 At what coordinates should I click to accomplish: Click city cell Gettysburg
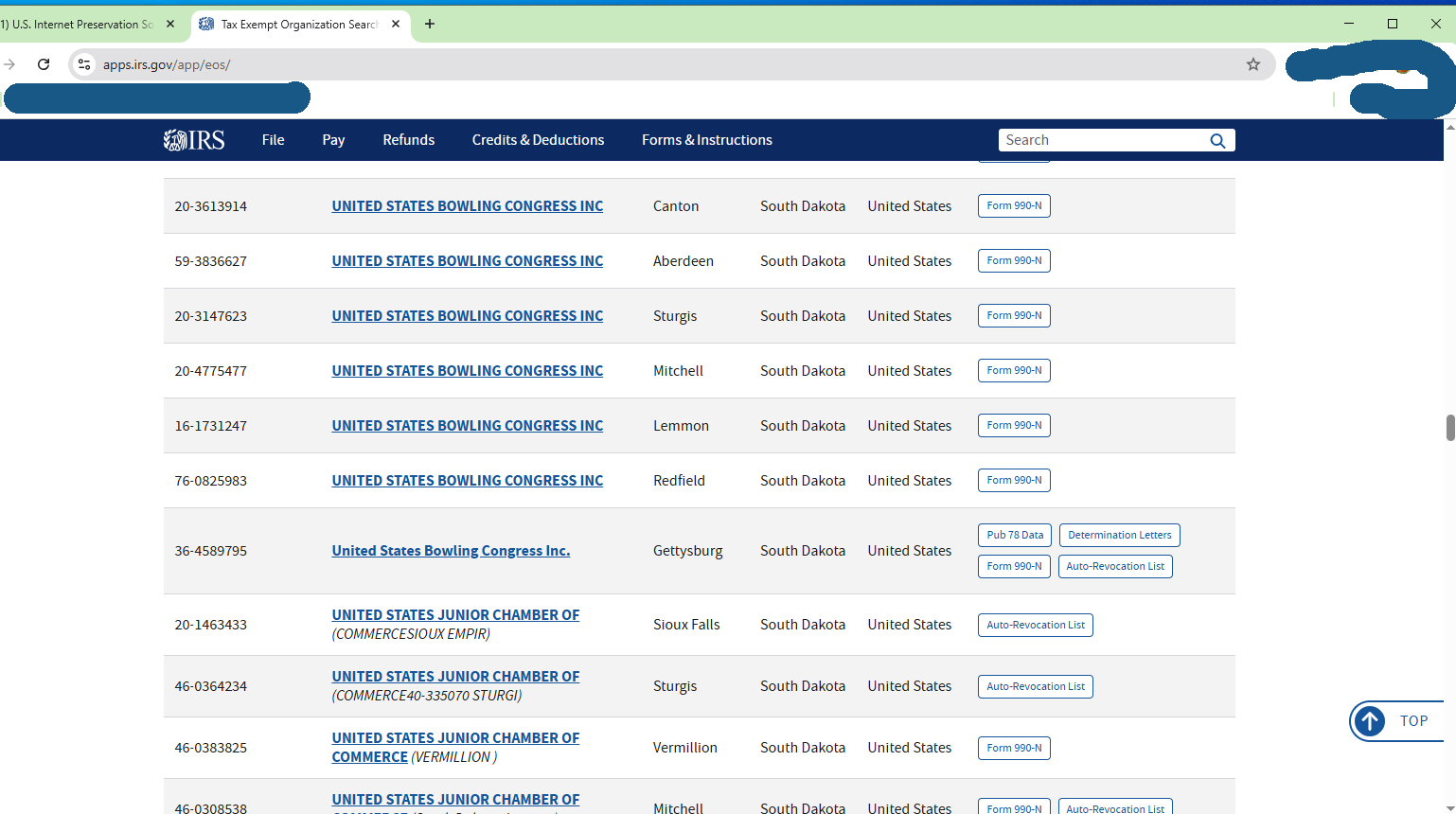point(687,551)
